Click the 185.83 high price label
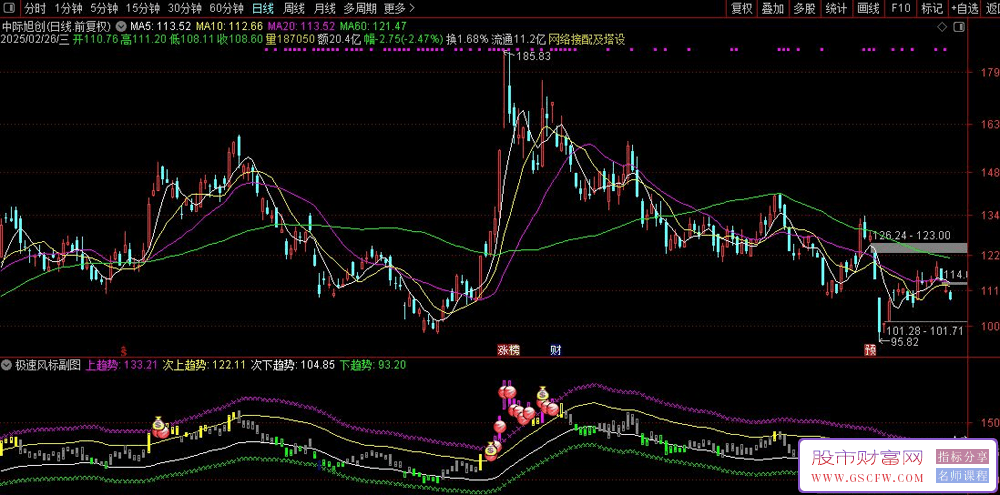The image size is (1000, 495). [x=530, y=56]
